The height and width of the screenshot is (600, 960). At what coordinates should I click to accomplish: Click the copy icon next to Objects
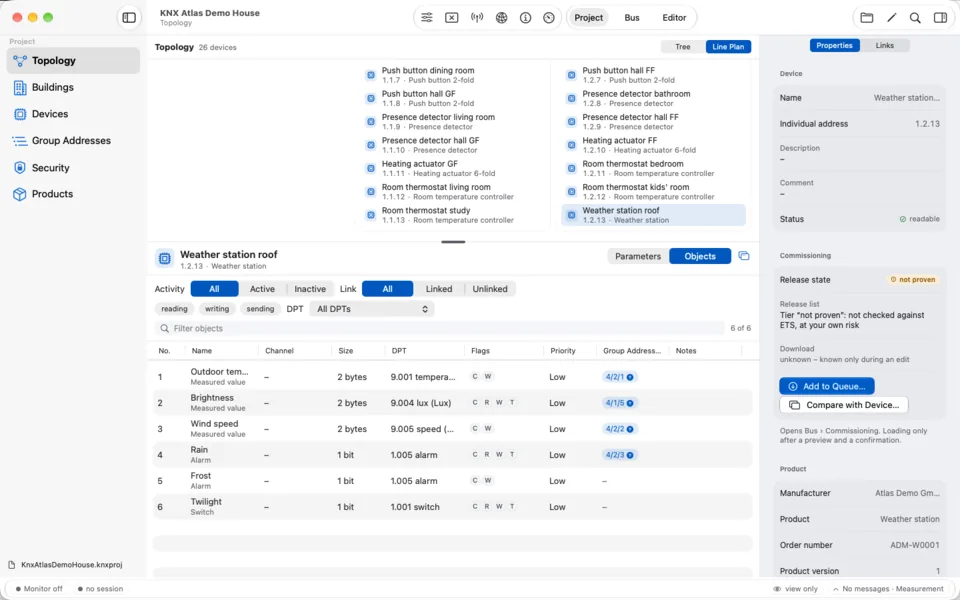tap(744, 256)
